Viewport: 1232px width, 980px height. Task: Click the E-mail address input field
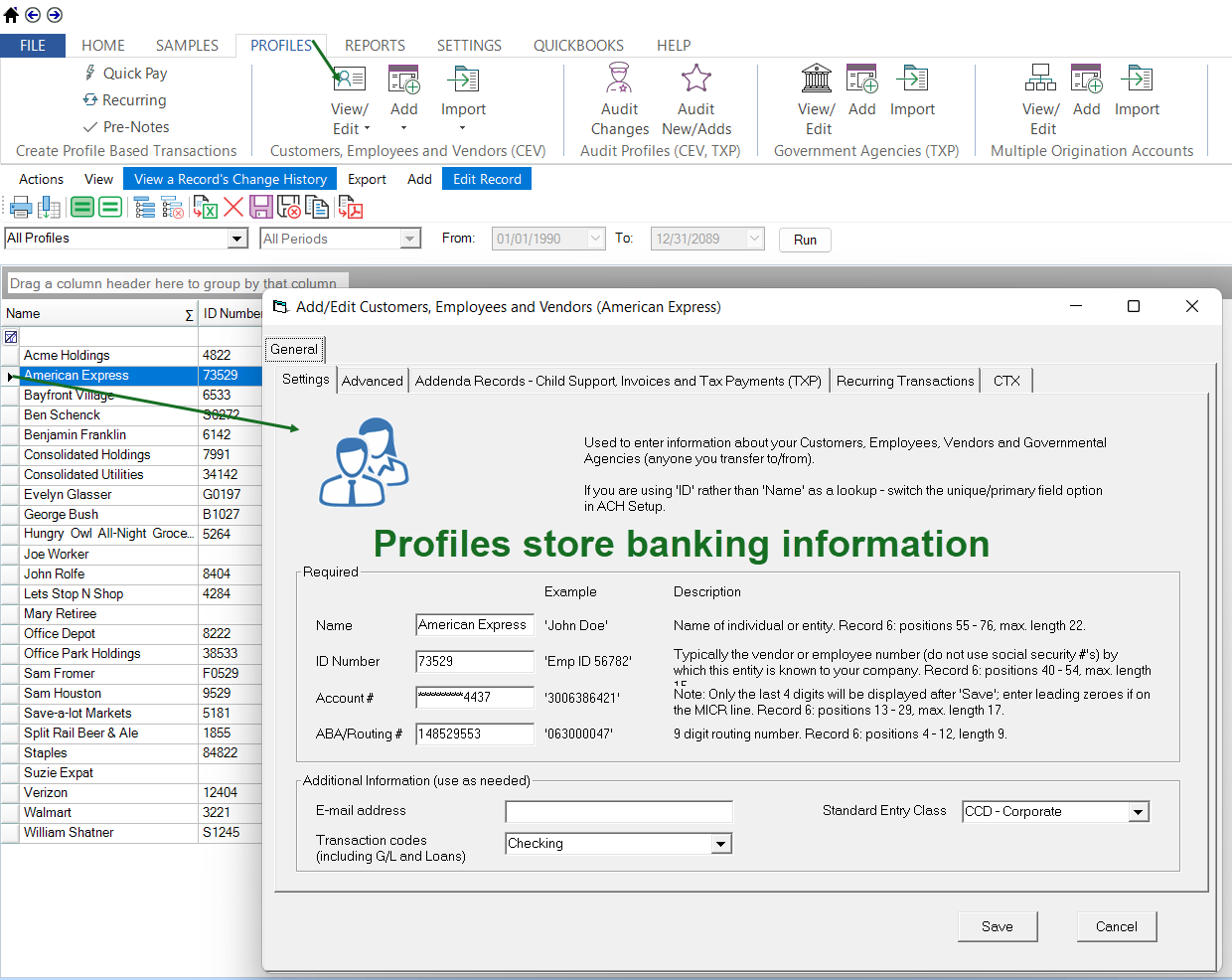618,811
